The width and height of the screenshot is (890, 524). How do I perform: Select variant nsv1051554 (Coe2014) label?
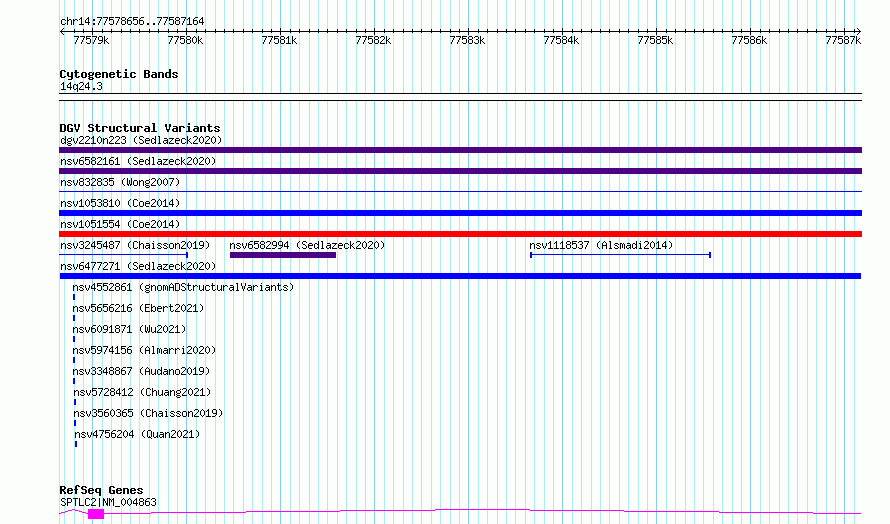pyautogui.click(x=120, y=224)
